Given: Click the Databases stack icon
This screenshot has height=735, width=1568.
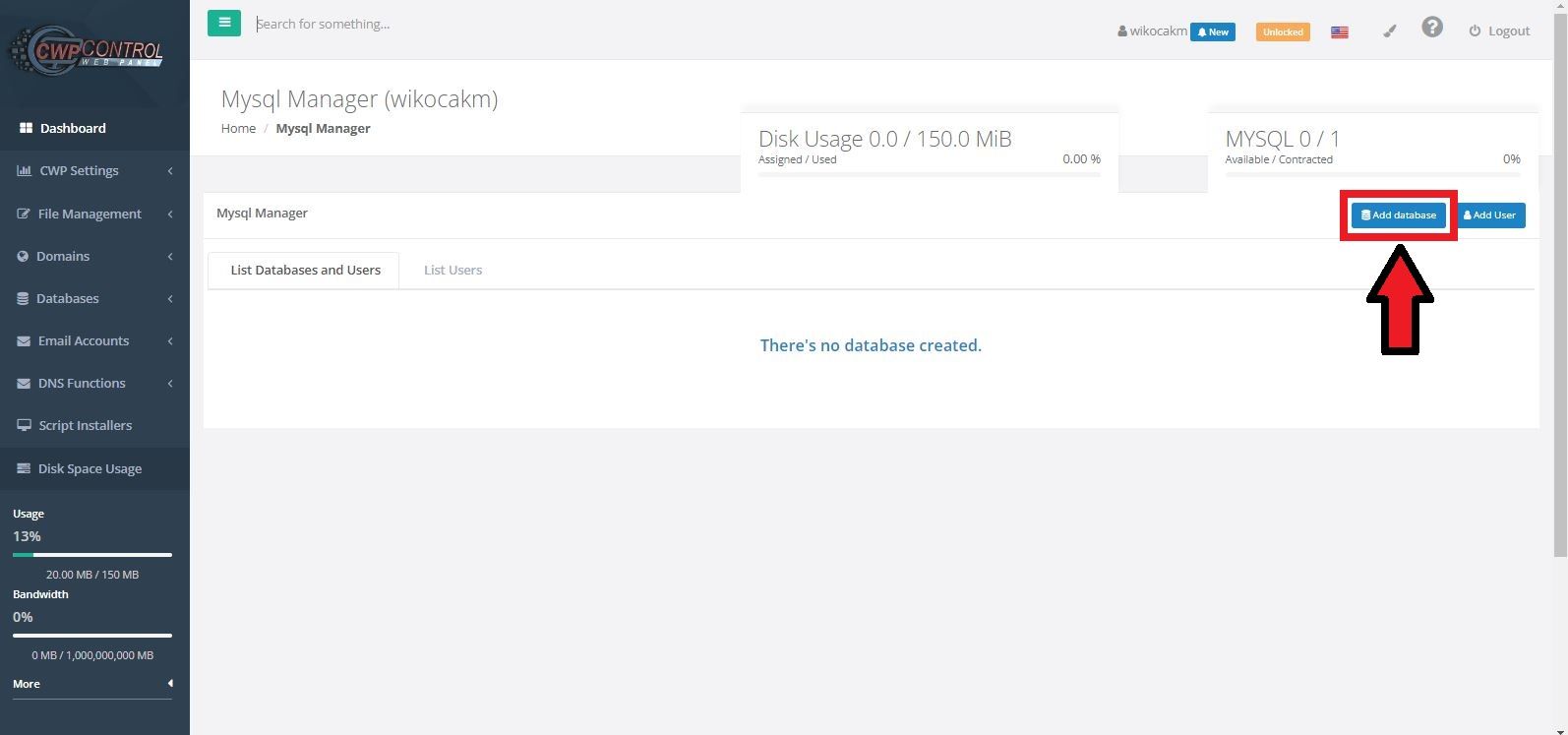Looking at the screenshot, I should (23, 298).
